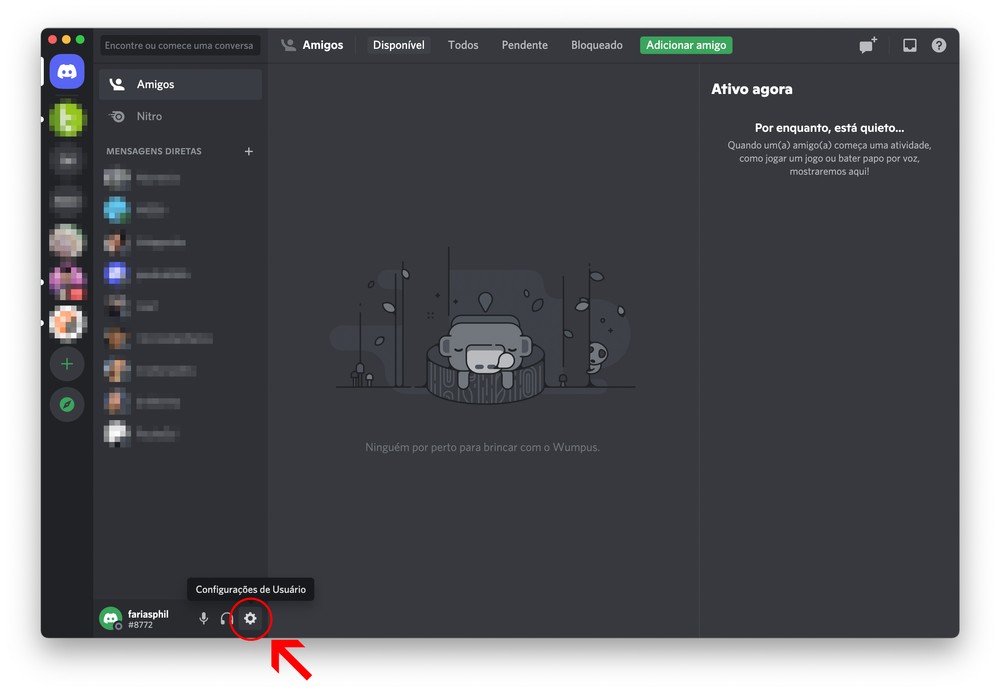Image resolution: width=1000 pixels, height=692 pixels.
Task: Switch to the Todos tab
Action: point(463,45)
